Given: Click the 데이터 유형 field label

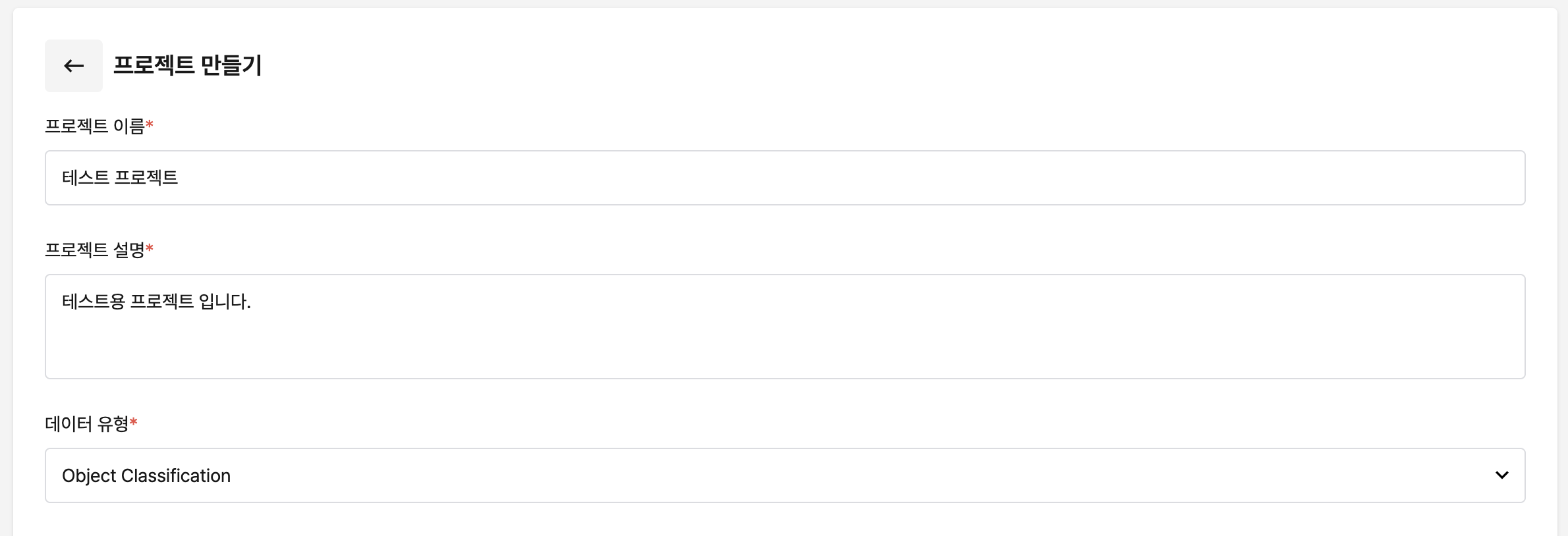Looking at the screenshot, I should click(86, 423).
